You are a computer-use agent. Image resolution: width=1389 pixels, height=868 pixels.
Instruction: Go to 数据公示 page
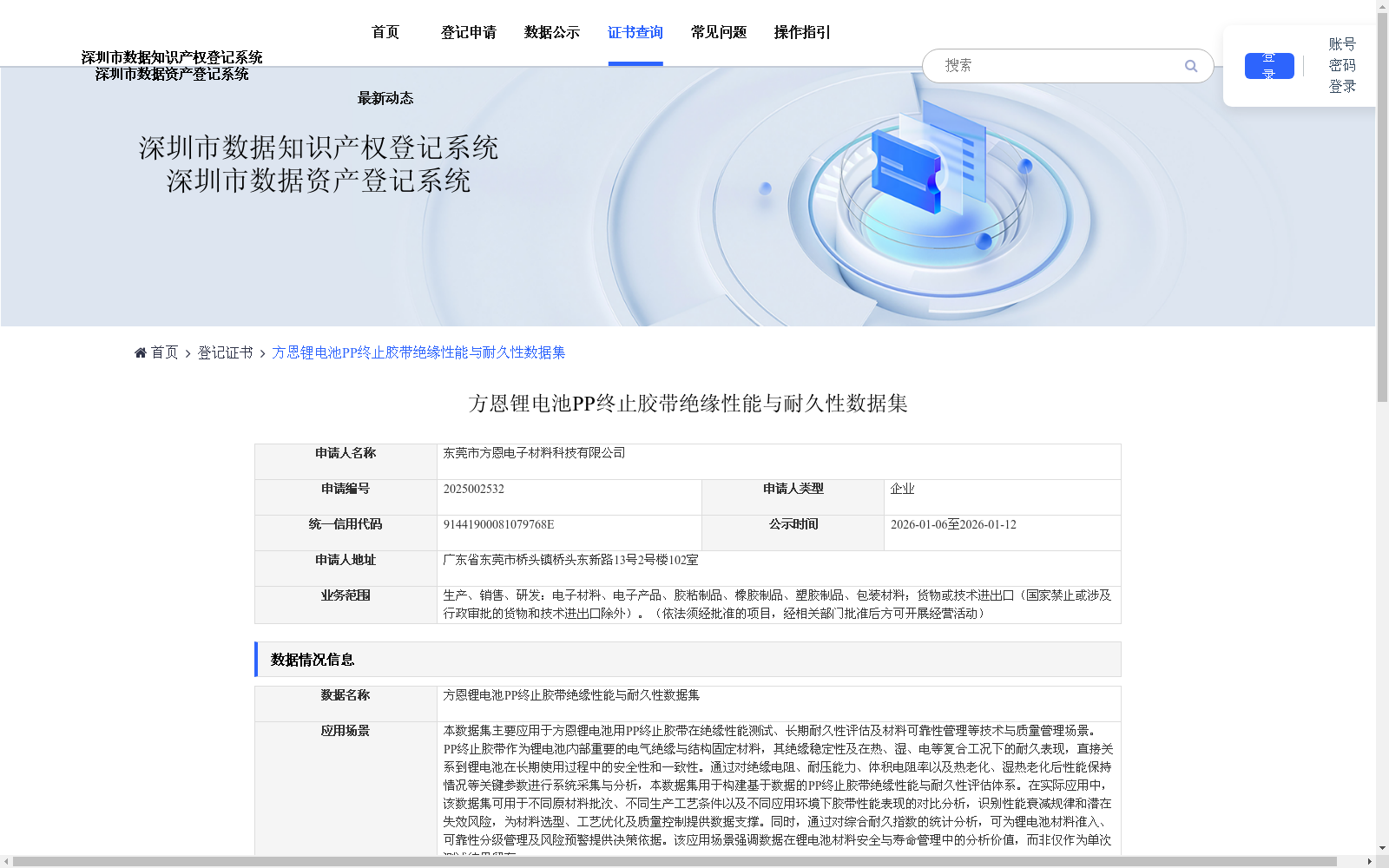pyautogui.click(x=552, y=32)
